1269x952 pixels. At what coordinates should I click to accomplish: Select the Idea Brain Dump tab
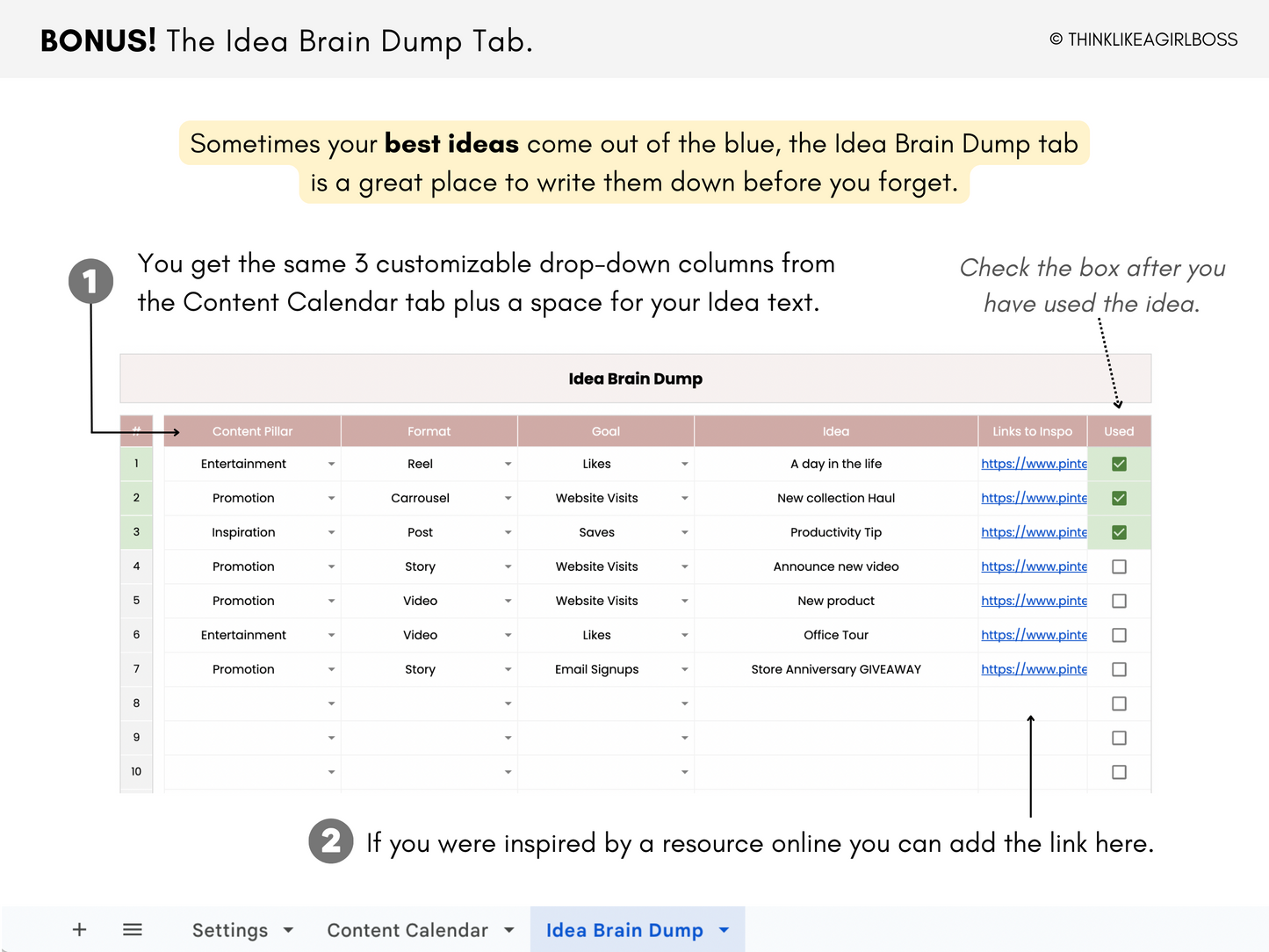[x=624, y=929]
